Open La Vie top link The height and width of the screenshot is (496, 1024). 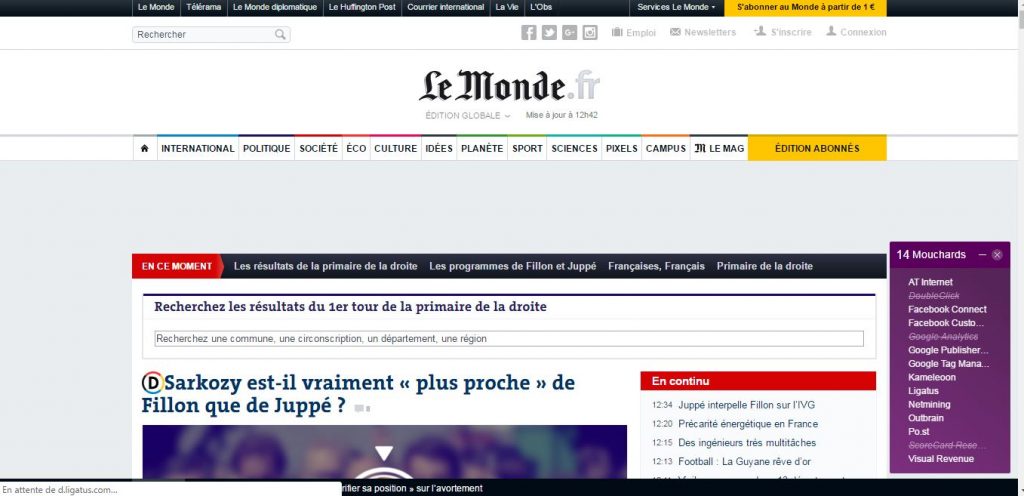(507, 7)
